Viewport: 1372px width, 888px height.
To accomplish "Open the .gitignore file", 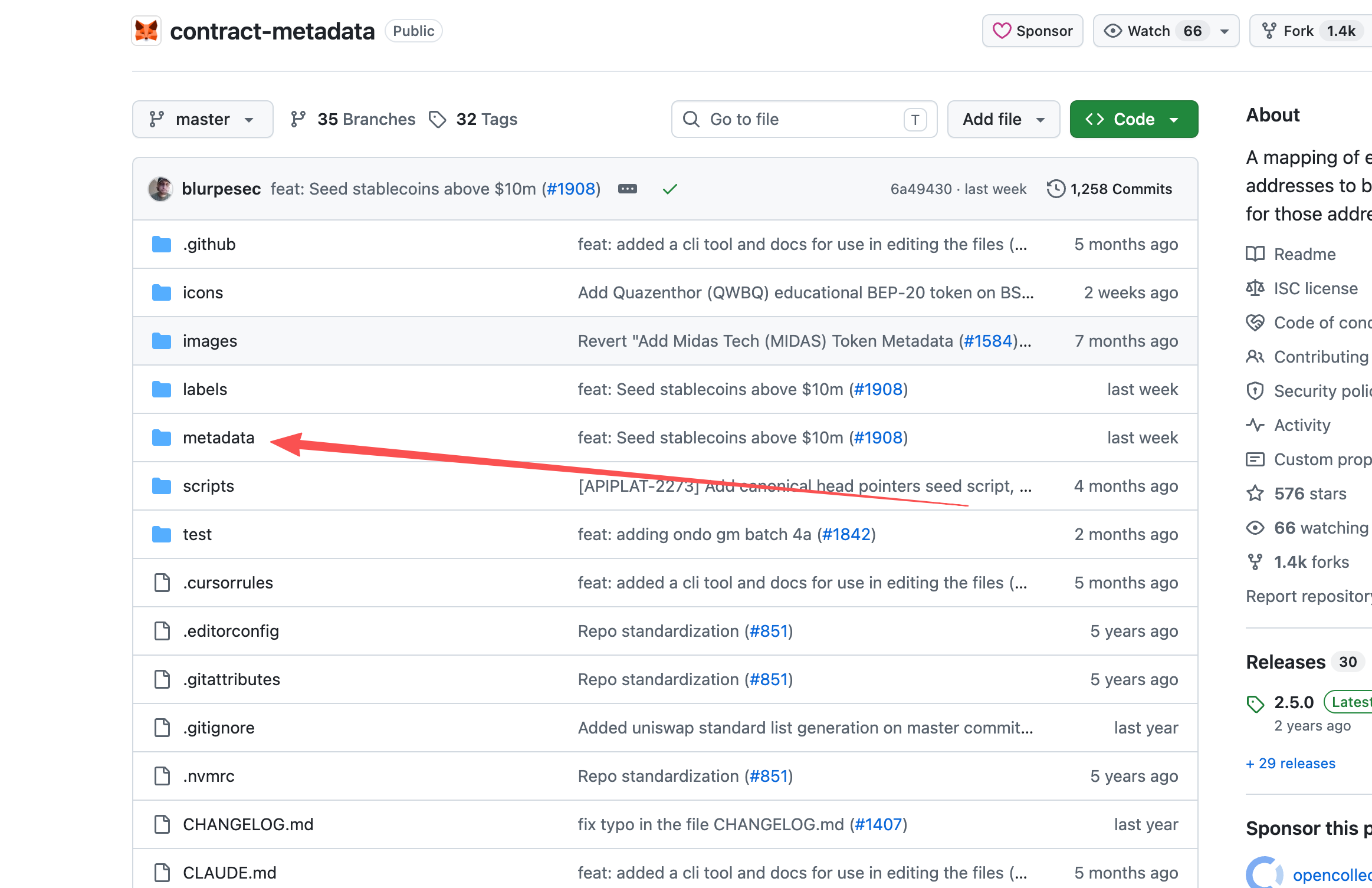I will tap(219, 728).
